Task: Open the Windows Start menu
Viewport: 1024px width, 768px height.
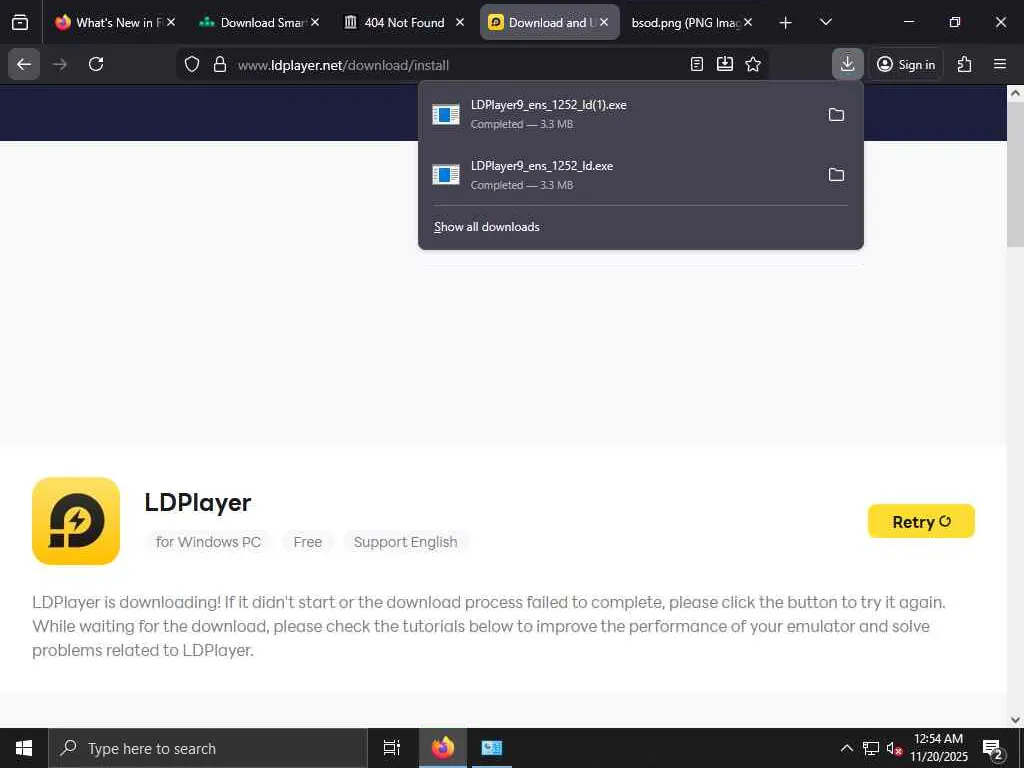Action: 24,748
